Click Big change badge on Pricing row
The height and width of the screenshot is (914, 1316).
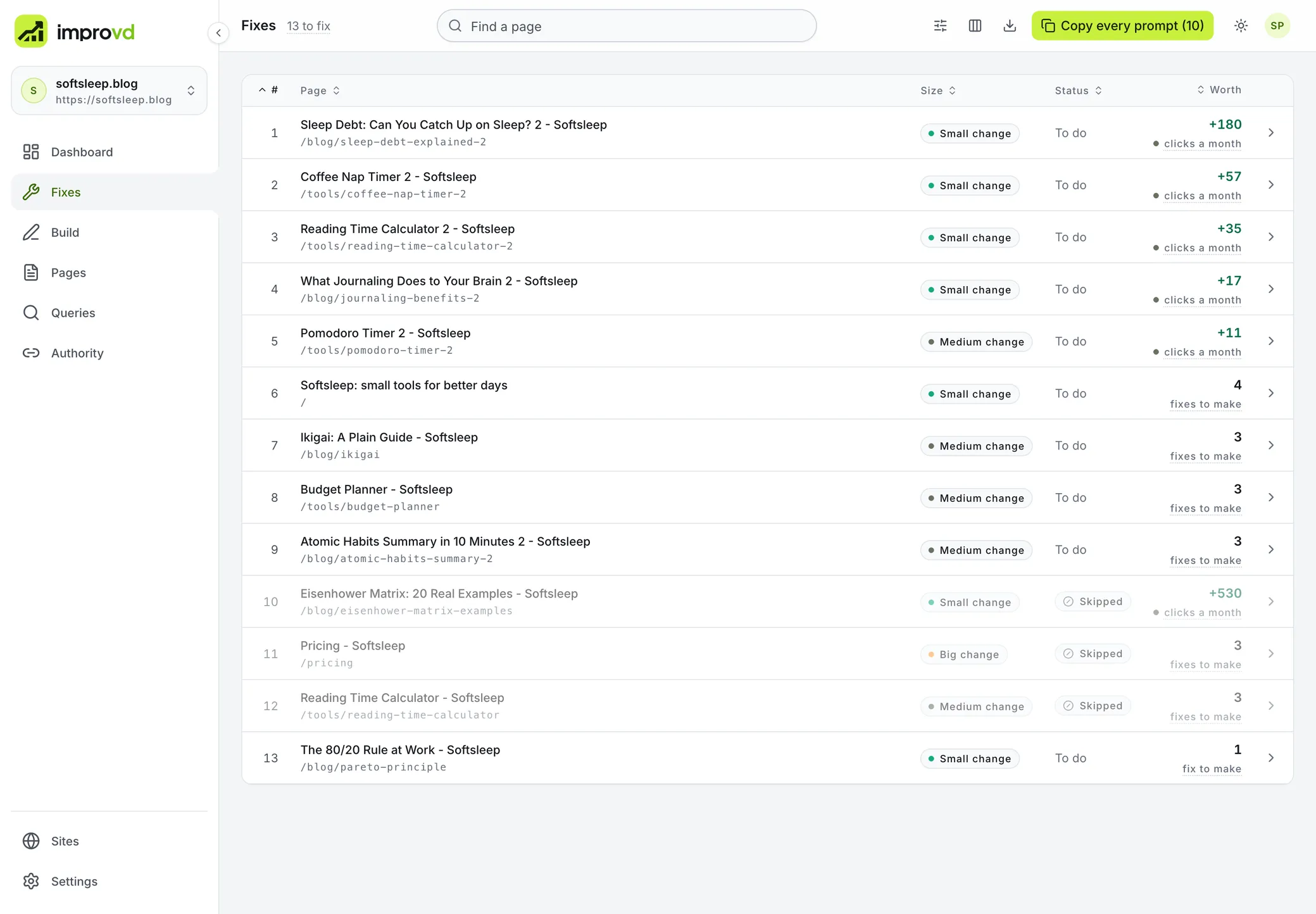[x=963, y=654]
